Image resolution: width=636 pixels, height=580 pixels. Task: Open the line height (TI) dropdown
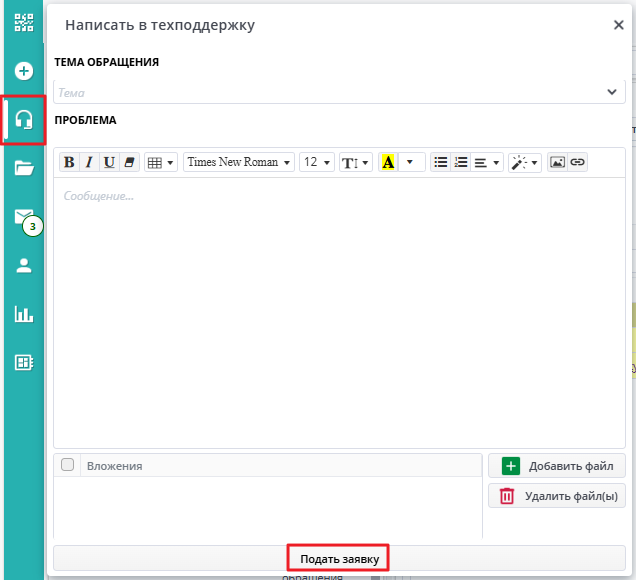point(356,162)
